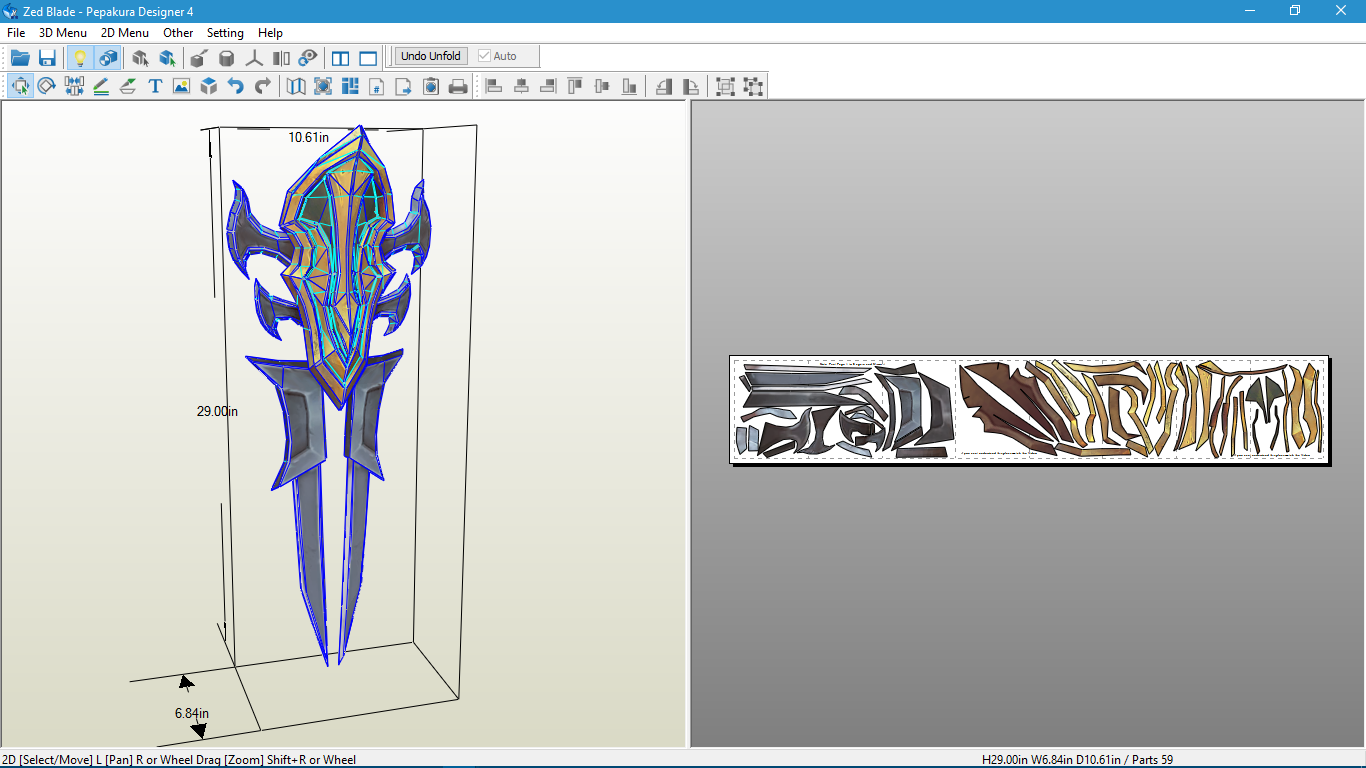The height and width of the screenshot is (768, 1366).
Task: Align selected parts to horizontal center
Action: [x=521, y=86]
